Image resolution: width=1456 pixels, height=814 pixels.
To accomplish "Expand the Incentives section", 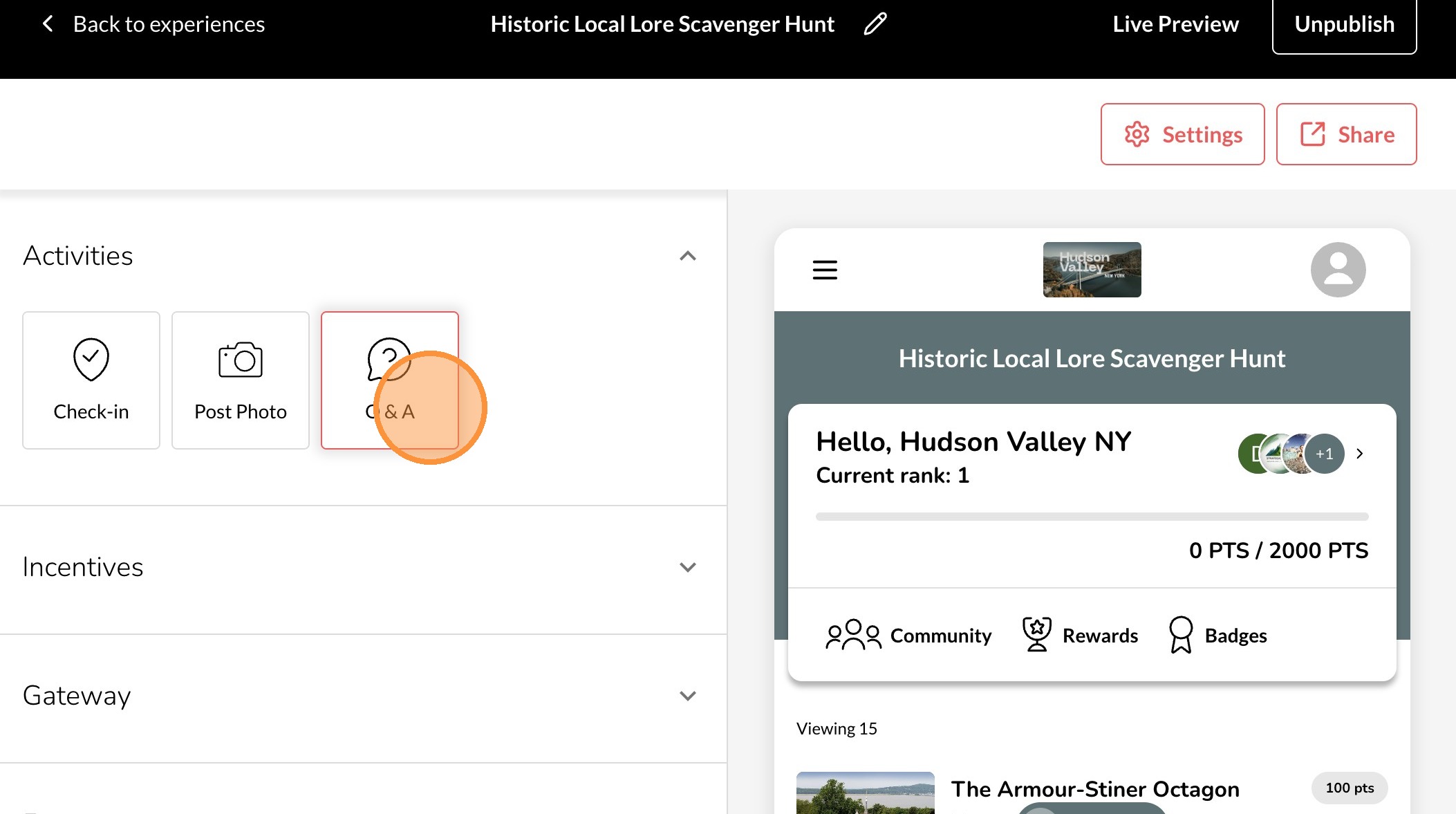I will click(687, 567).
